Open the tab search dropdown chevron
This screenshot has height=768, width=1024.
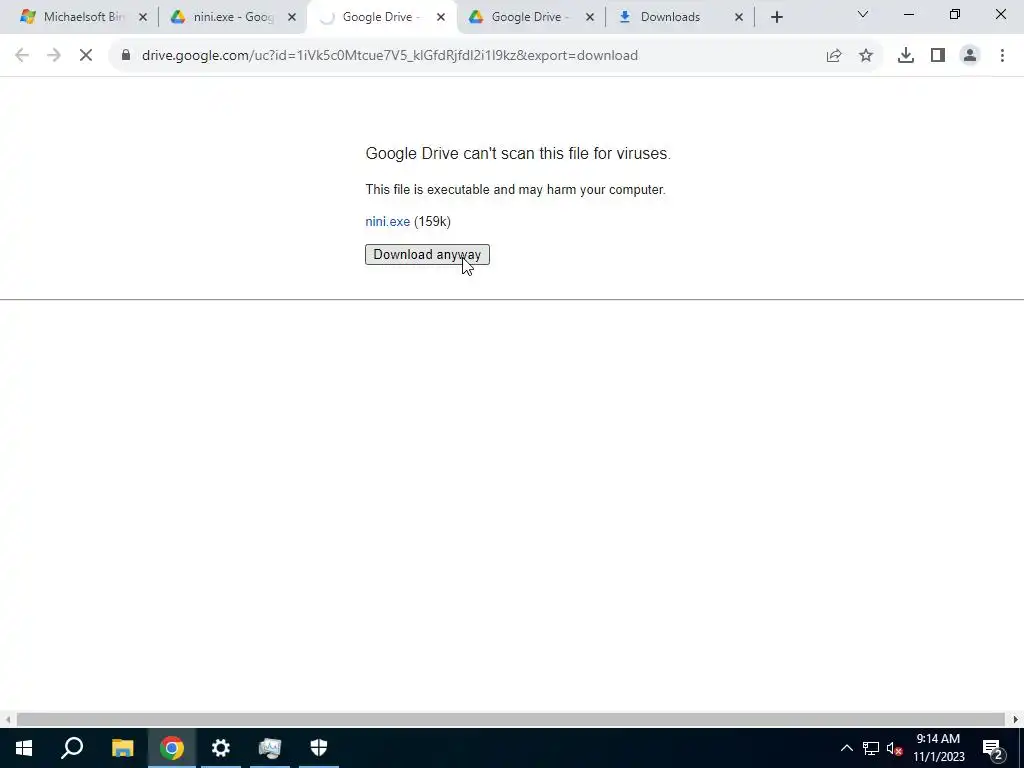coord(863,14)
